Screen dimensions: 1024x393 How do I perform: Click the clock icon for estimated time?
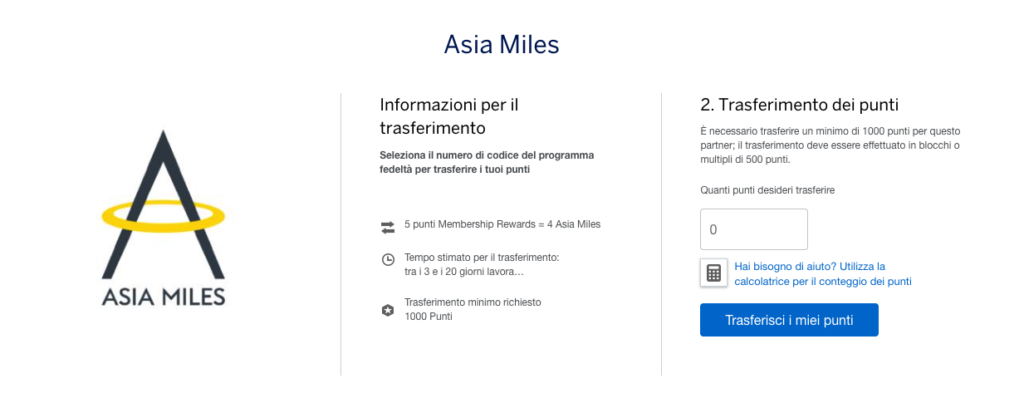click(388, 259)
